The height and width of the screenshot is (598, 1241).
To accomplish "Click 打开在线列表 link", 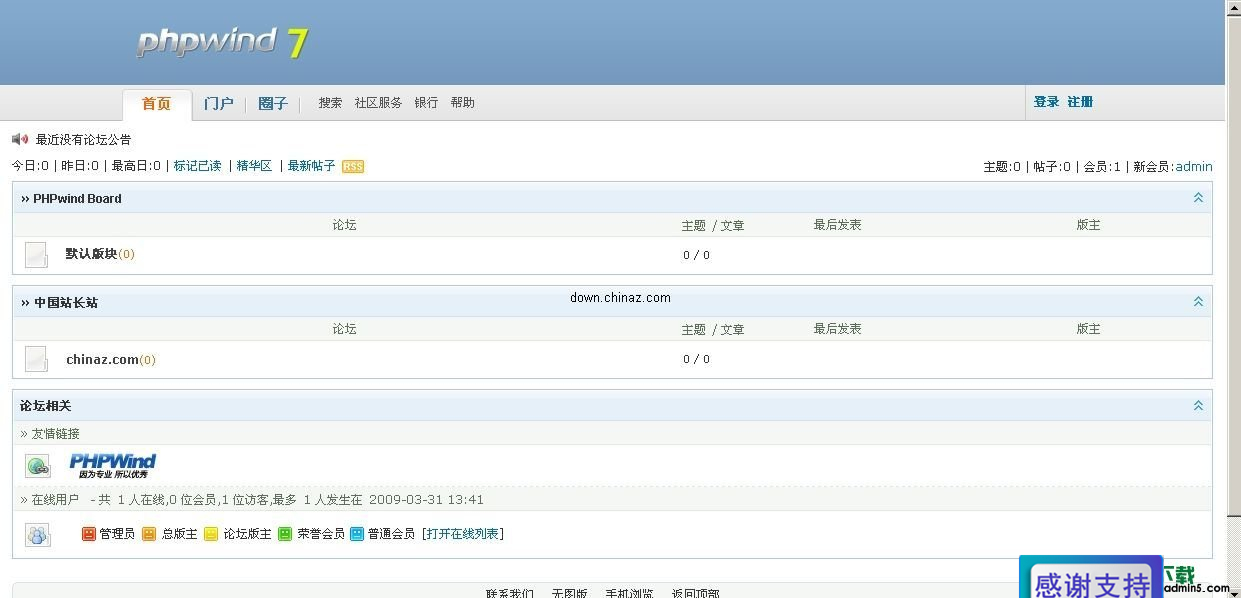I will (x=463, y=534).
